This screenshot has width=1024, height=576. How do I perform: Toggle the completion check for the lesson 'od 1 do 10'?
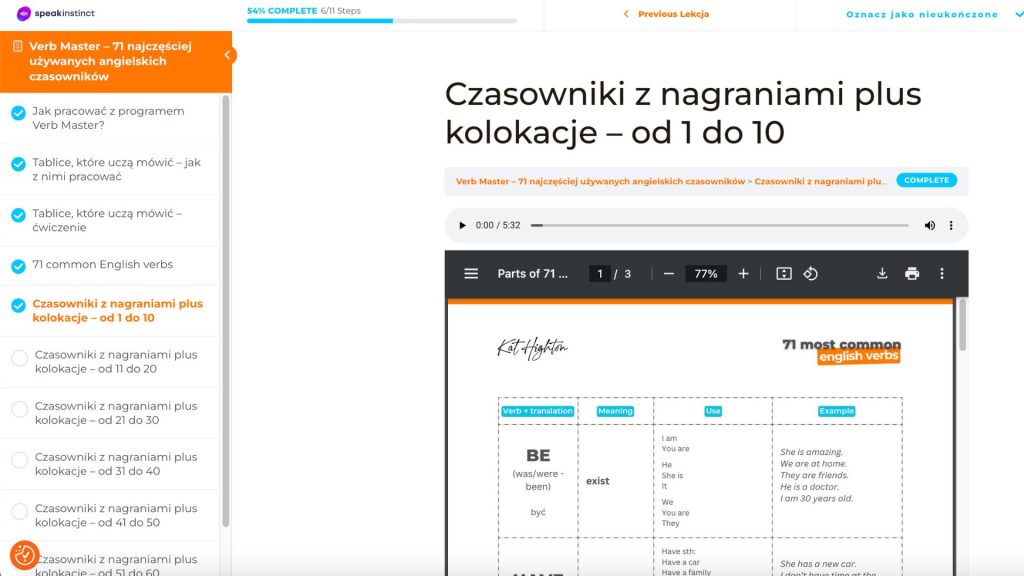pyautogui.click(x=18, y=306)
